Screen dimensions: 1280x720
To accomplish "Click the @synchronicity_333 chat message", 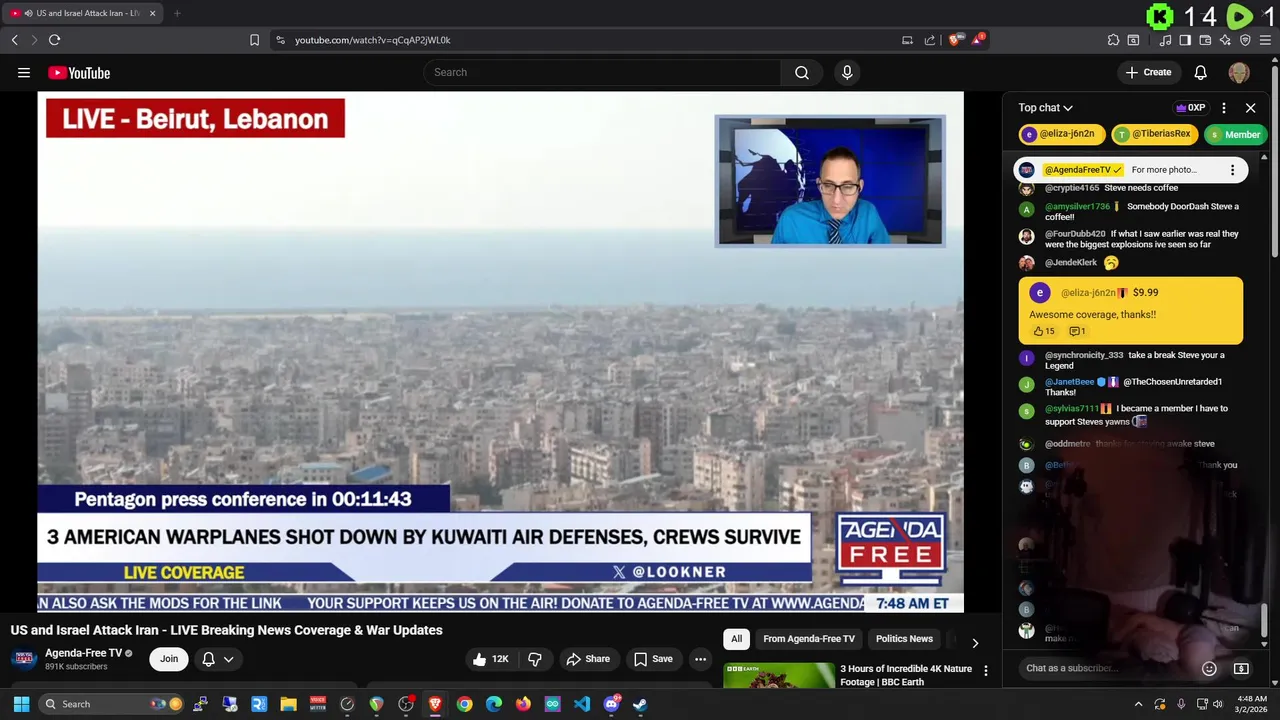I will [1134, 360].
